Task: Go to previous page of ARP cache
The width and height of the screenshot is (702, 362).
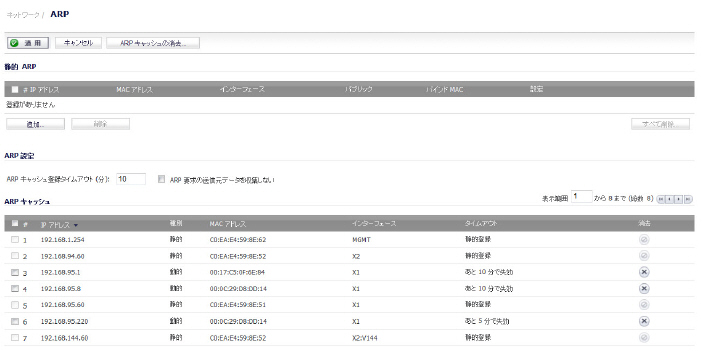Action: click(670, 199)
